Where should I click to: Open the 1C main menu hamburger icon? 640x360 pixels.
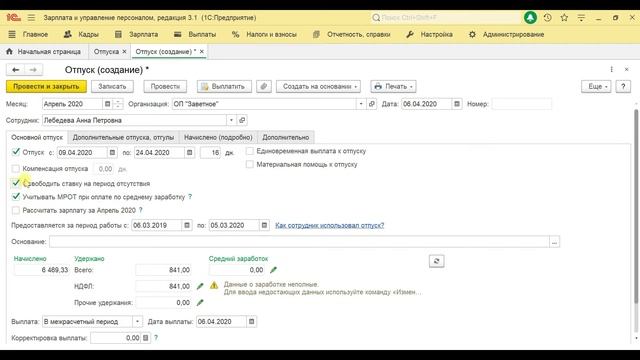click(31, 18)
